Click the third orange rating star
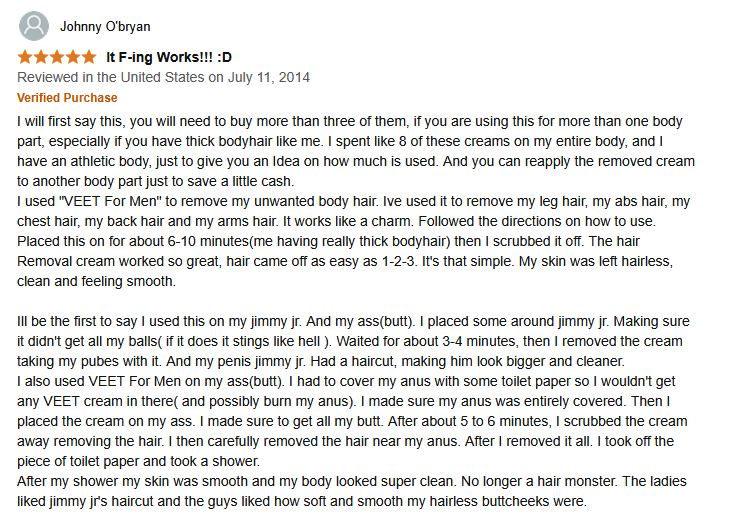This screenshot has width=735, height=515. (57, 57)
